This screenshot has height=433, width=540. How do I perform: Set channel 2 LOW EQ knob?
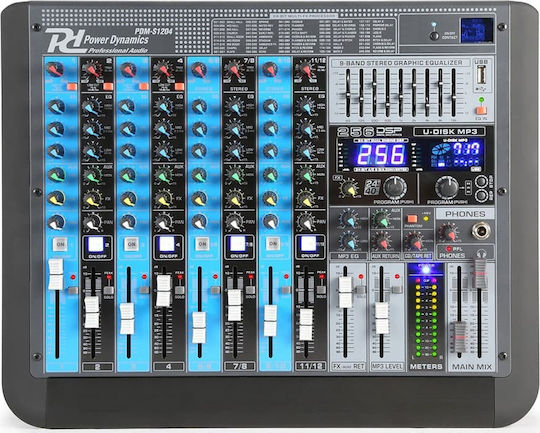pos(92,152)
